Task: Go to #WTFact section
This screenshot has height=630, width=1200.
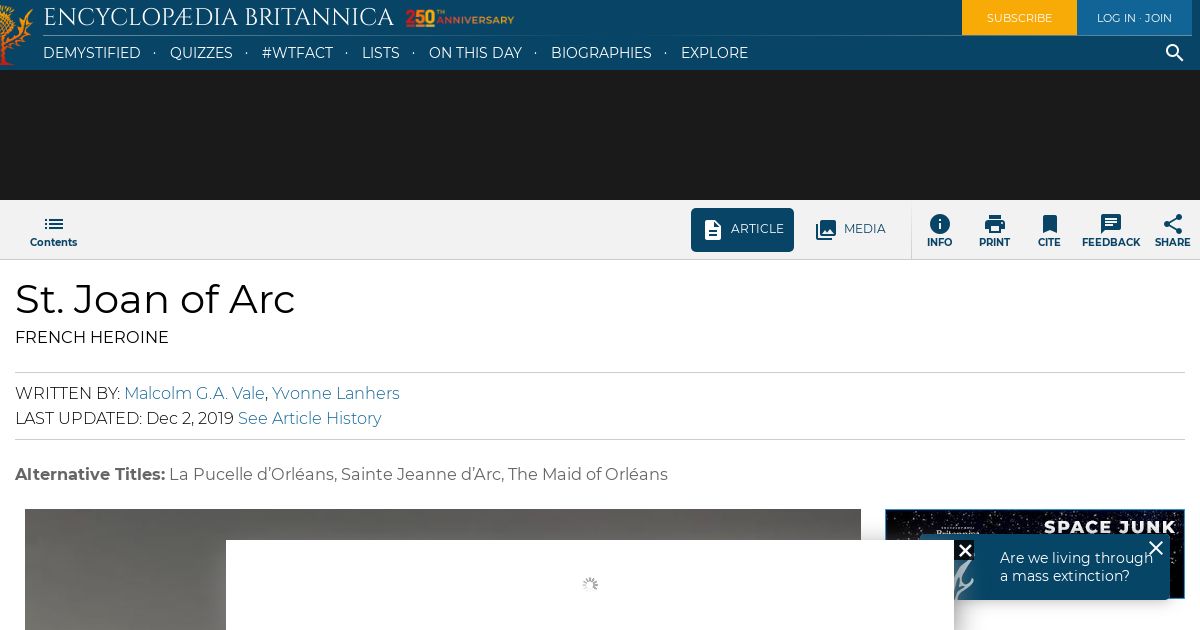Action: point(297,53)
